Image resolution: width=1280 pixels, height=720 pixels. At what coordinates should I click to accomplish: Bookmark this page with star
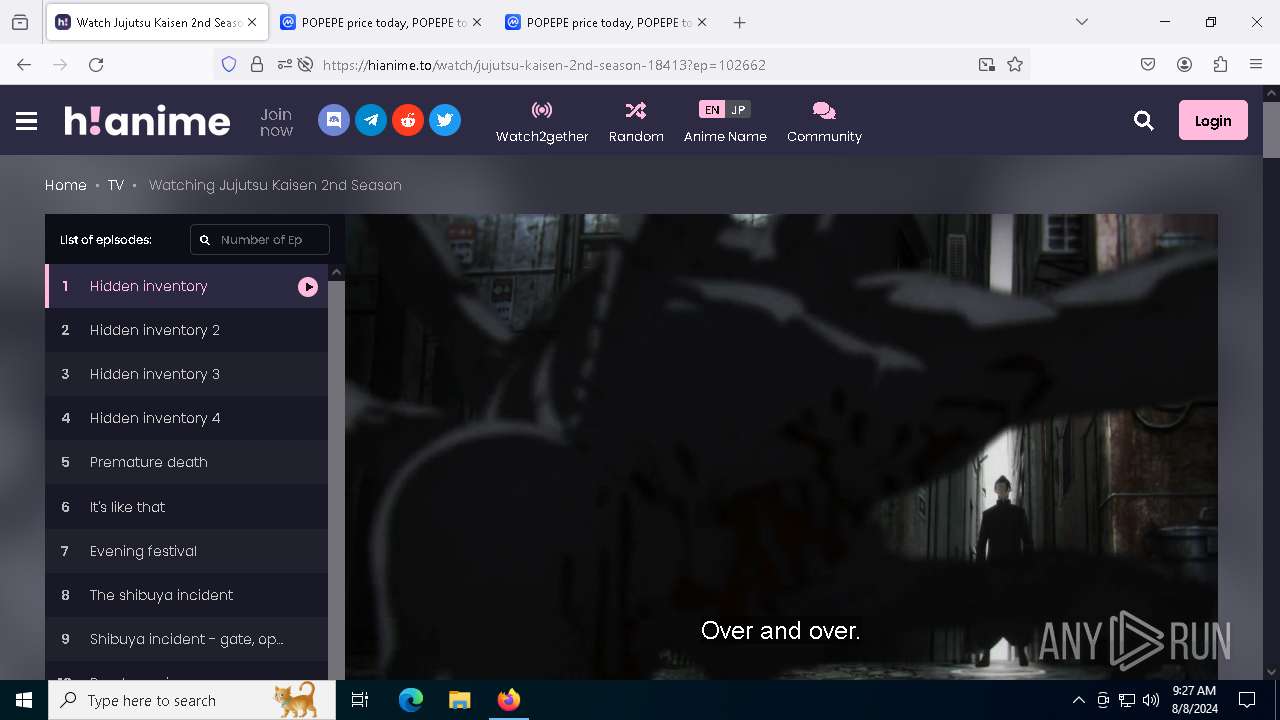[1015, 64]
